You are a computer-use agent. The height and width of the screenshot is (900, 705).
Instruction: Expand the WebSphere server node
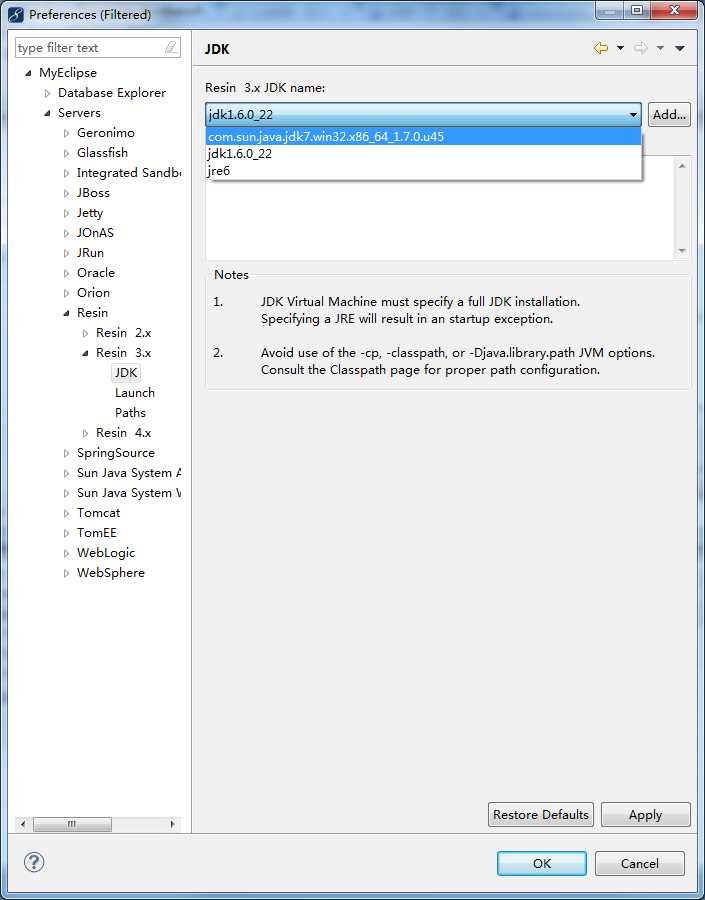(x=67, y=573)
